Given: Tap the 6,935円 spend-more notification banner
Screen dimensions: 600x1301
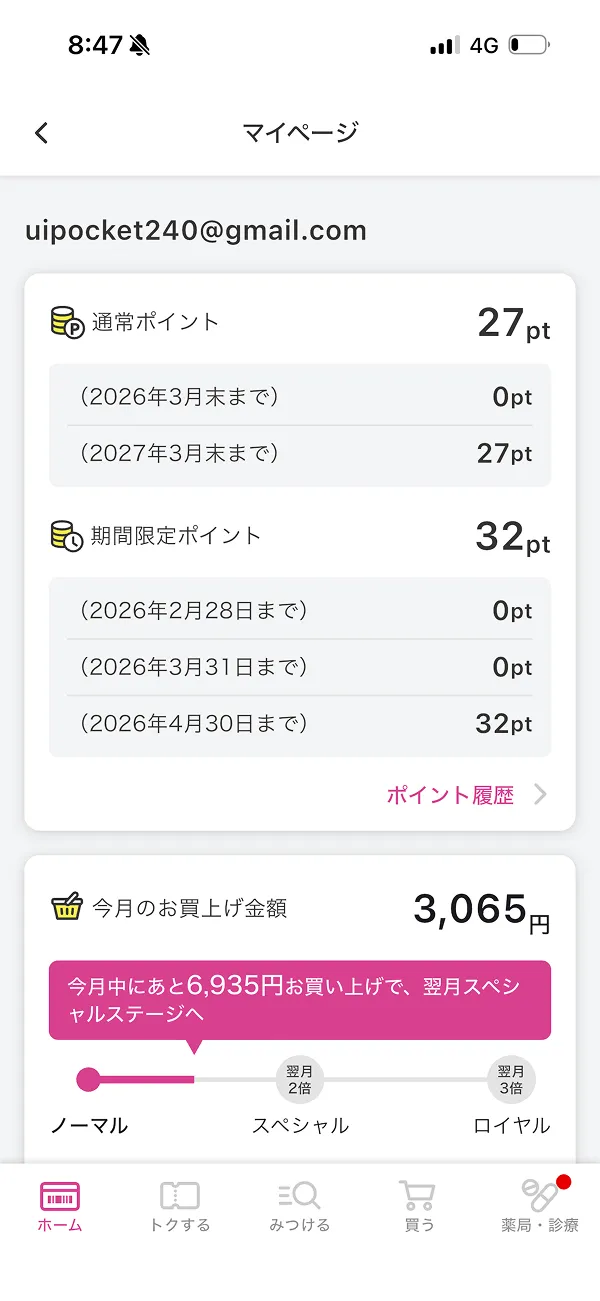Looking at the screenshot, I should coord(298,999).
